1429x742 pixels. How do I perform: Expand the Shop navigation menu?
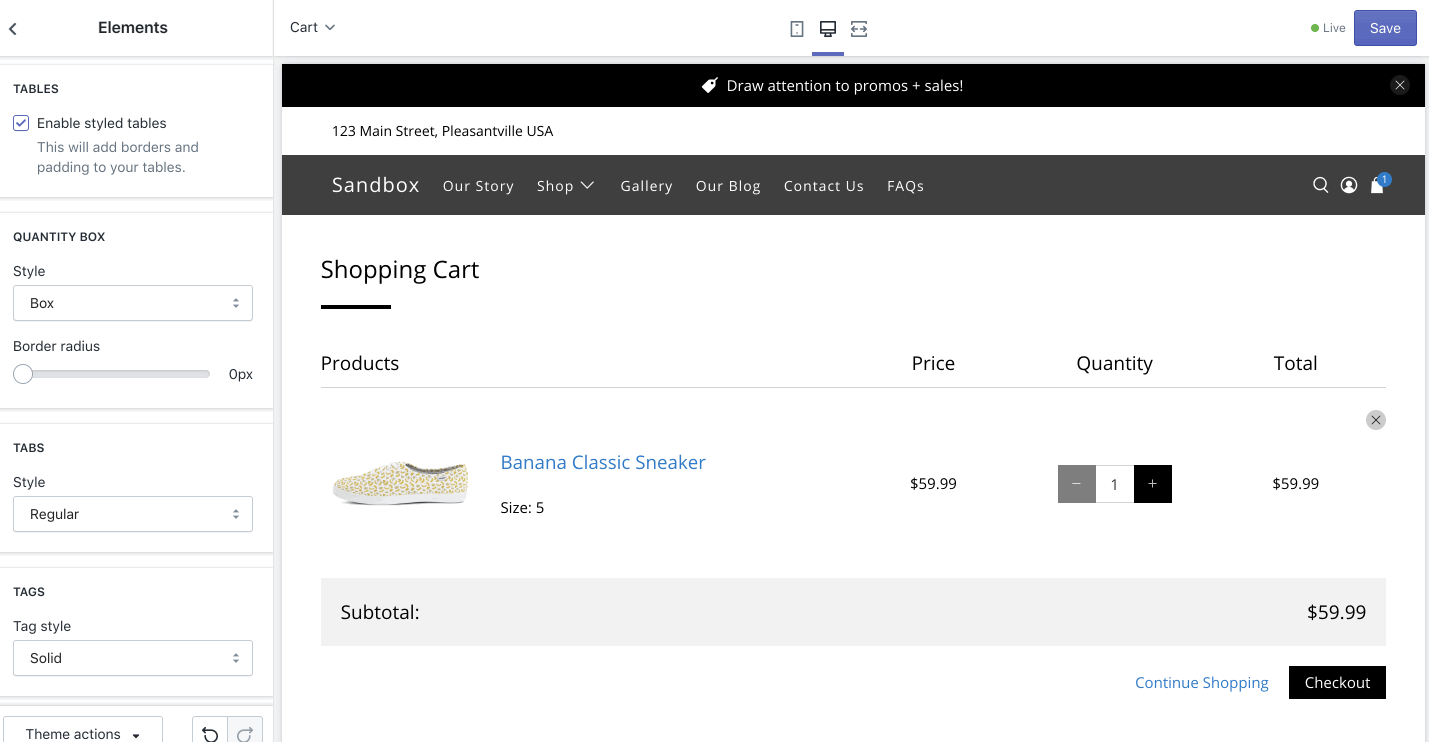tap(565, 186)
